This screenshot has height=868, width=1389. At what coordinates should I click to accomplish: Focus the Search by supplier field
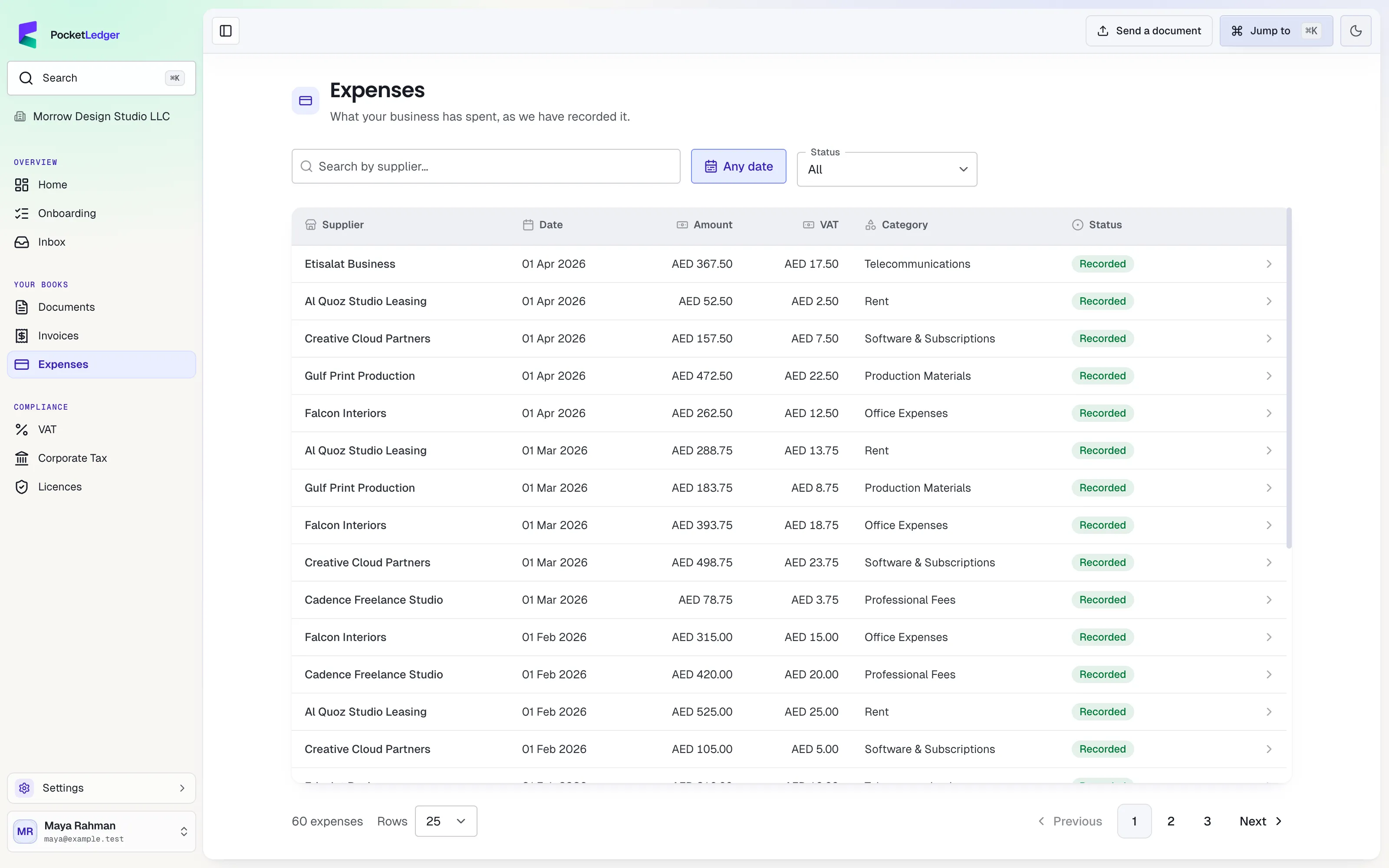coord(486,167)
